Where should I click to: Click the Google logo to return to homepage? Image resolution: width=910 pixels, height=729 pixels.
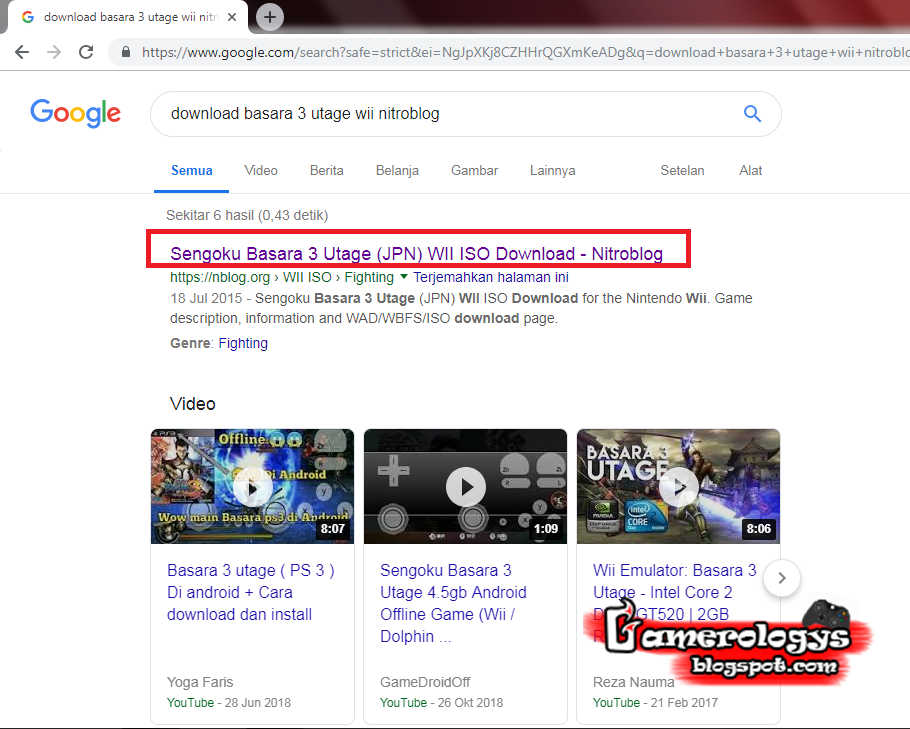(x=75, y=113)
